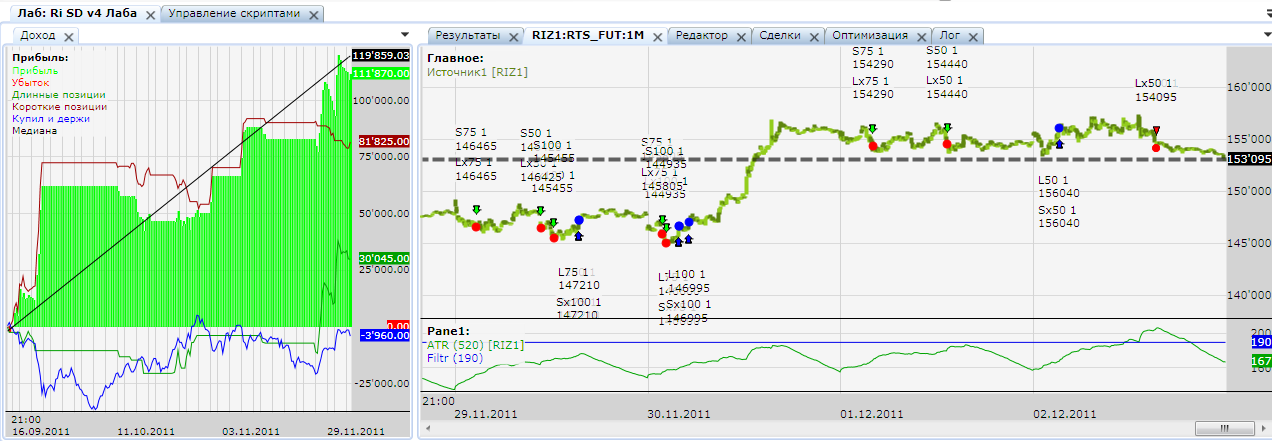Image resolution: width=1272 pixels, height=441 pixels.
Task: Open the 'Результаты' tab
Action: click(x=467, y=36)
